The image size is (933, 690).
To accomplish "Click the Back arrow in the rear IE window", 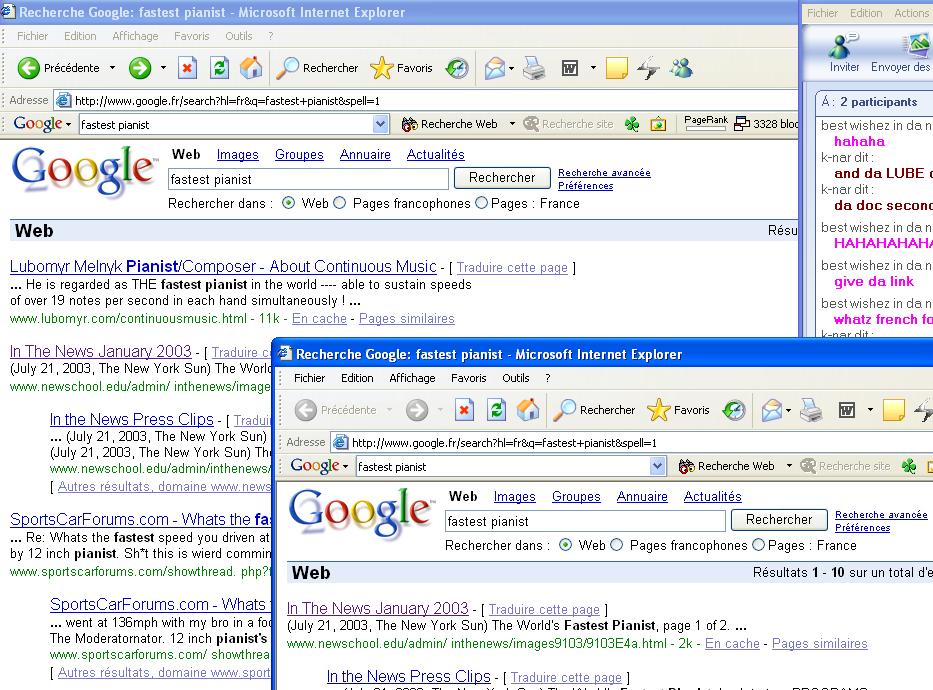I will click(29, 68).
